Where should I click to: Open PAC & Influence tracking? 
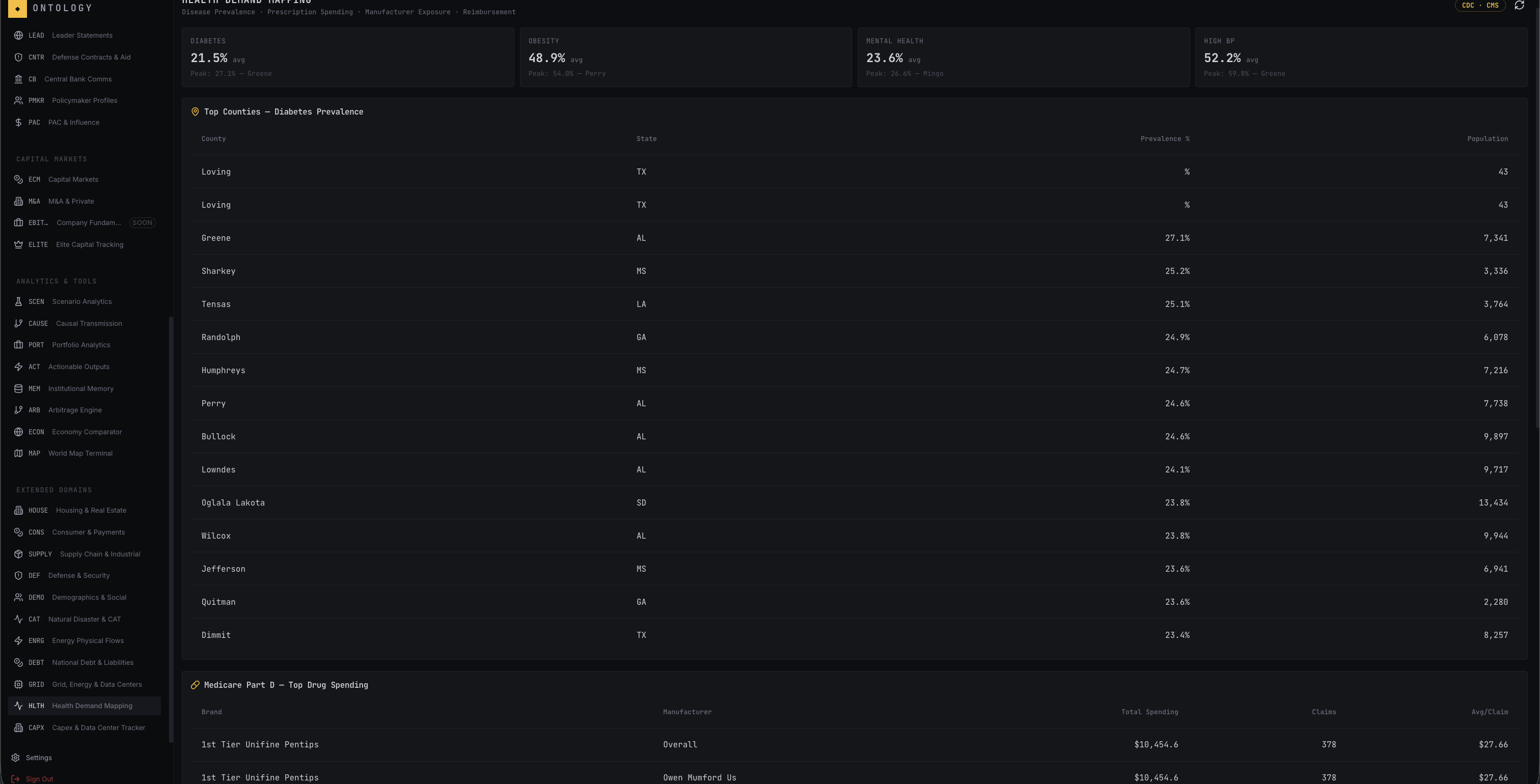74,122
